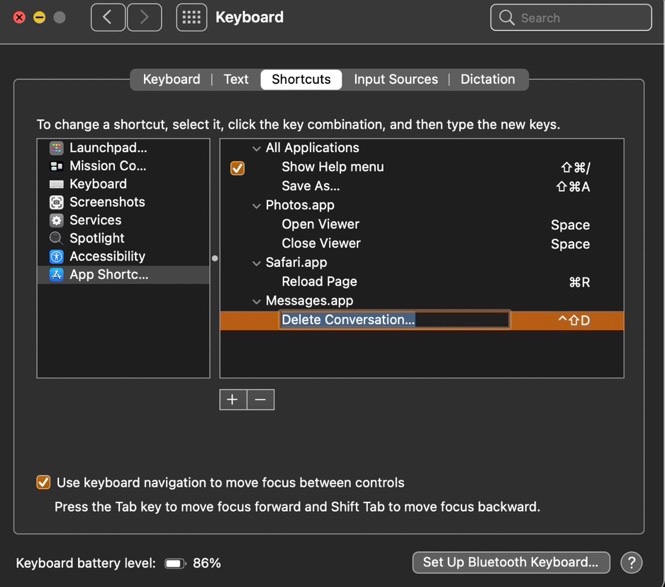This screenshot has height=587, width=665.
Task: Collapse the Messages.app group
Action: tap(256, 302)
